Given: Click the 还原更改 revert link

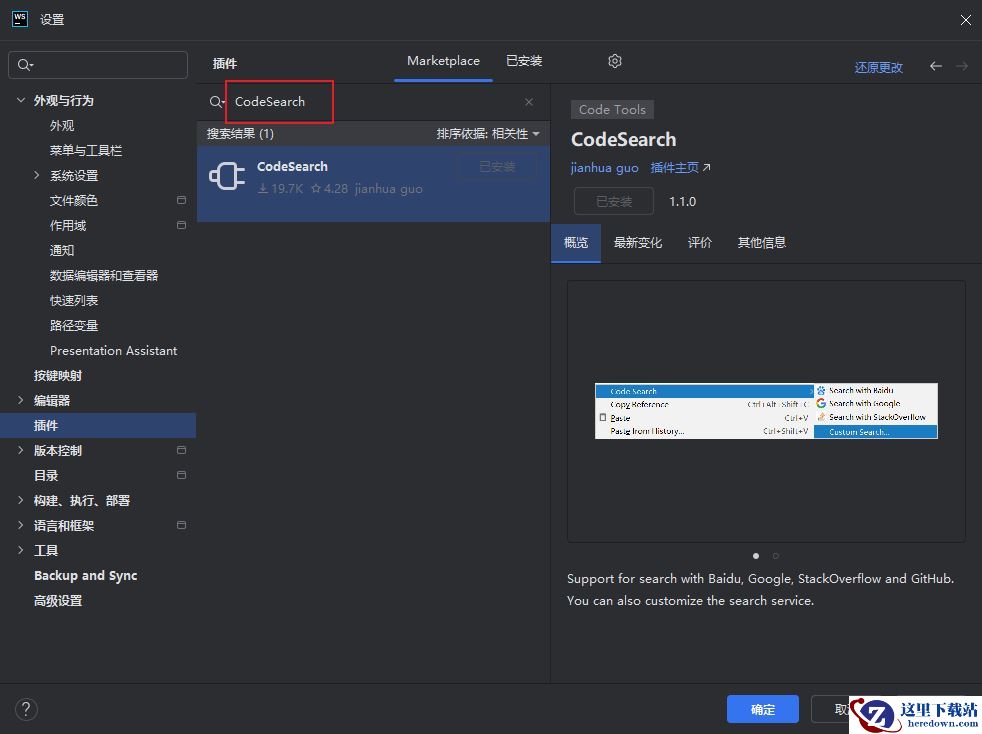Looking at the screenshot, I should pyautogui.click(x=878, y=67).
